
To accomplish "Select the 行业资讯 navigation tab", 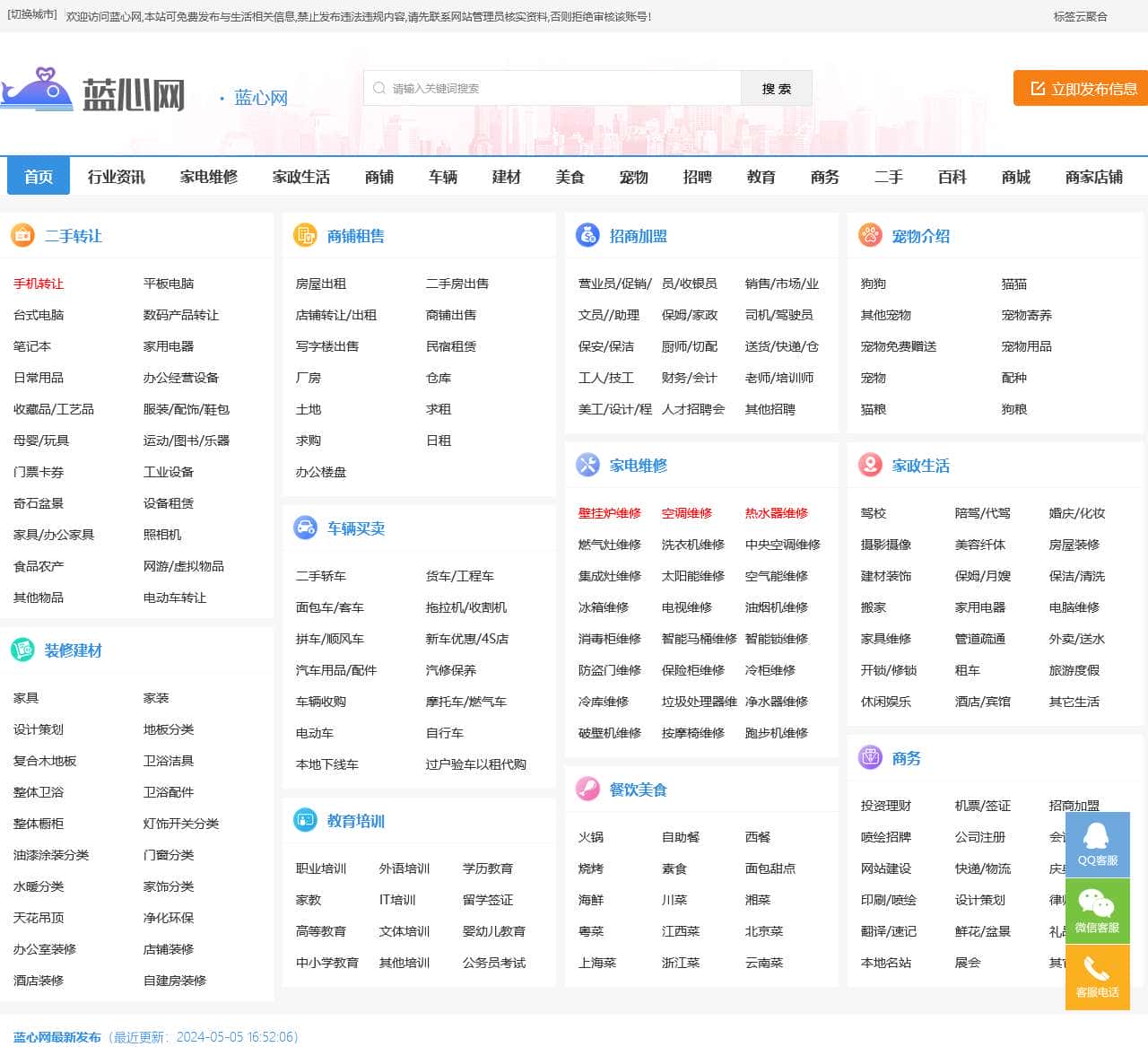I will (116, 177).
